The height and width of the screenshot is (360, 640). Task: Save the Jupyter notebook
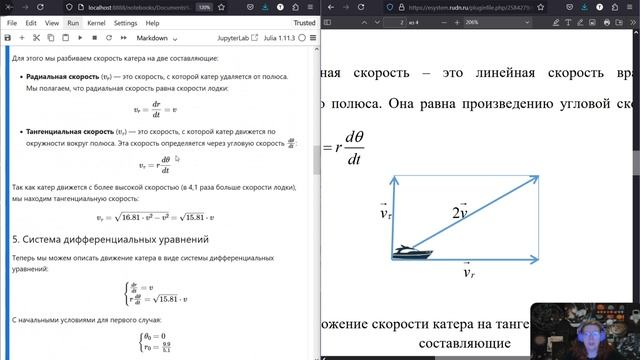tap(7, 38)
